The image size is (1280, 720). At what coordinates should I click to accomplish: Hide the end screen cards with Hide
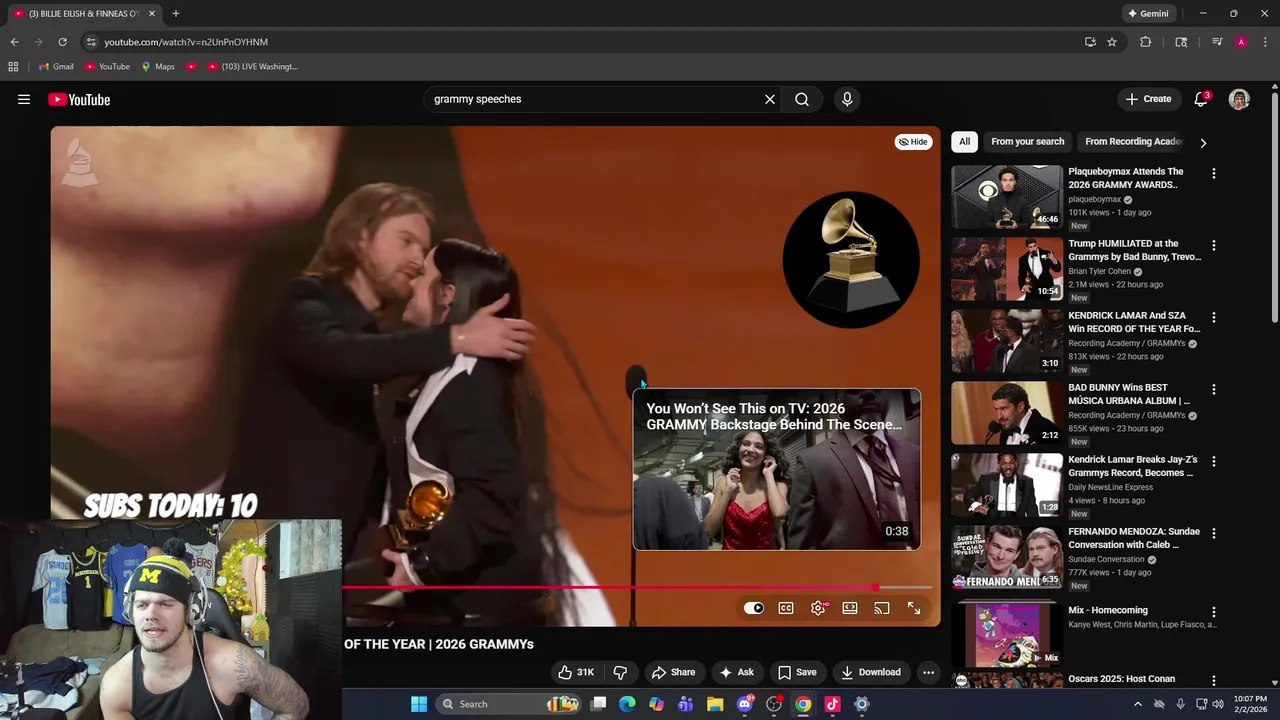(x=913, y=142)
